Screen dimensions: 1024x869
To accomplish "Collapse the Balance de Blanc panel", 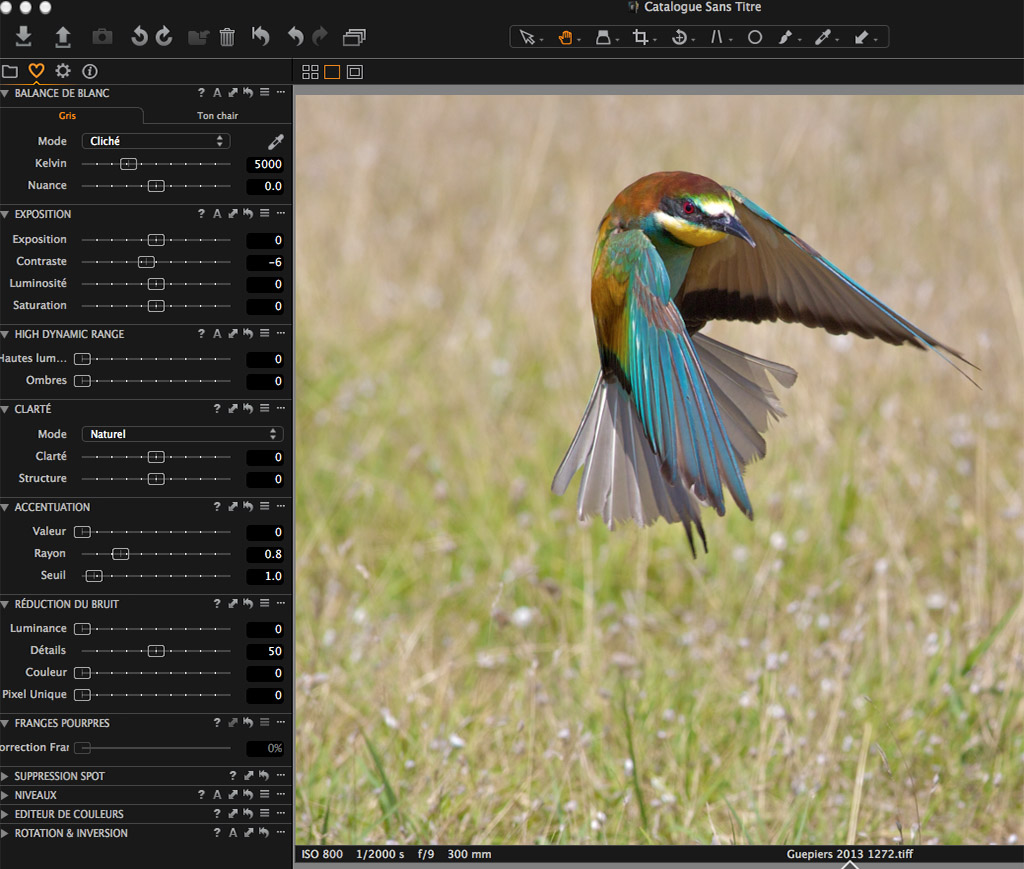I will pyautogui.click(x=5, y=93).
